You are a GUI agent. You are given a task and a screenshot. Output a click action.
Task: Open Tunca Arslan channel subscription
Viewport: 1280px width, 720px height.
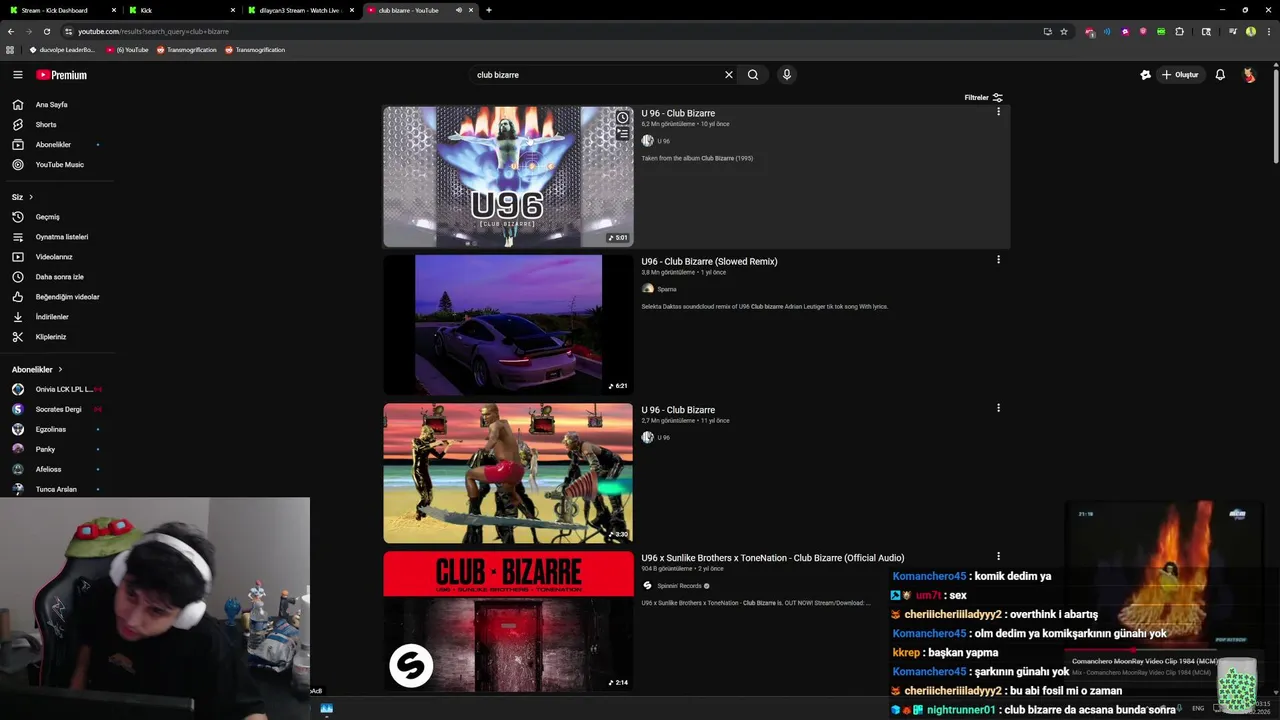click(56, 489)
